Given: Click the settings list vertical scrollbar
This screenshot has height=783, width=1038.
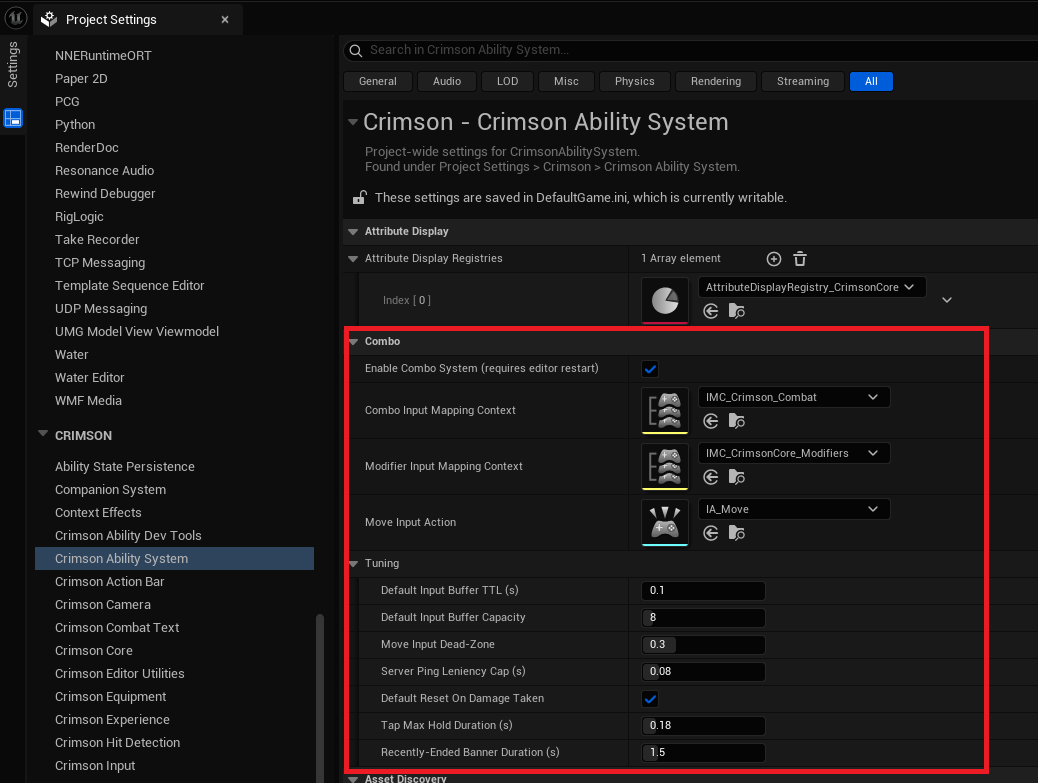Looking at the screenshot, I should pos(320,698).
